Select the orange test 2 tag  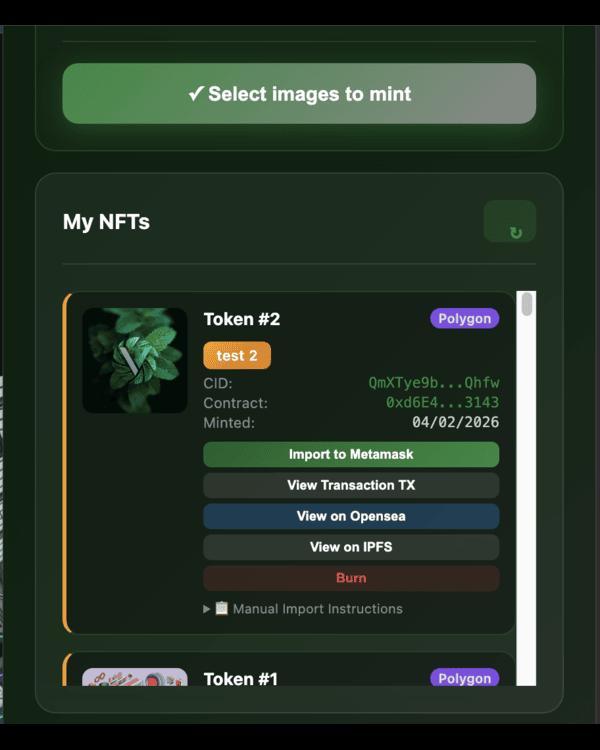(237, 356)
